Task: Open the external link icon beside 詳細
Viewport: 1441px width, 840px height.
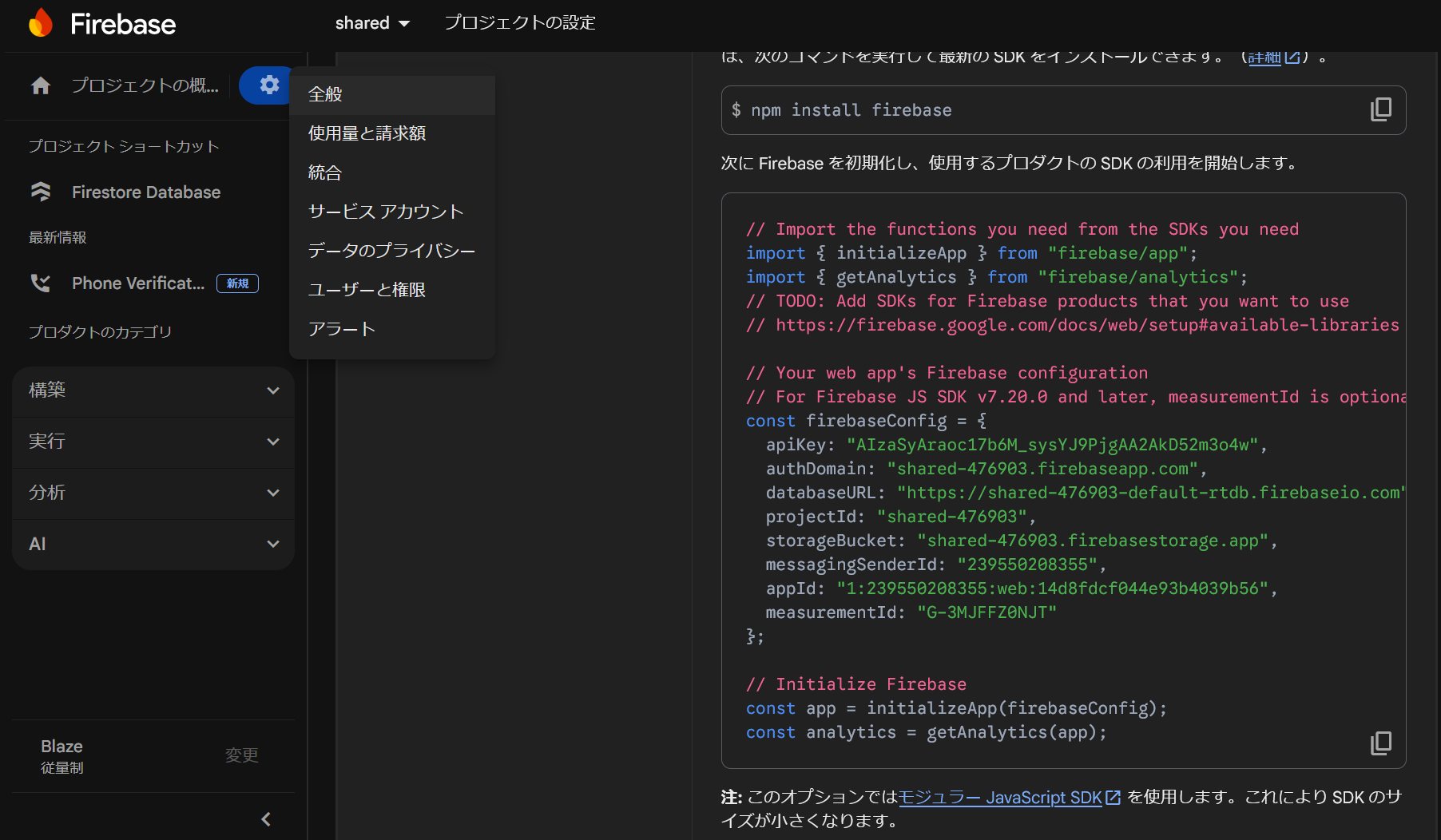Action: [x=1292, y=57]
